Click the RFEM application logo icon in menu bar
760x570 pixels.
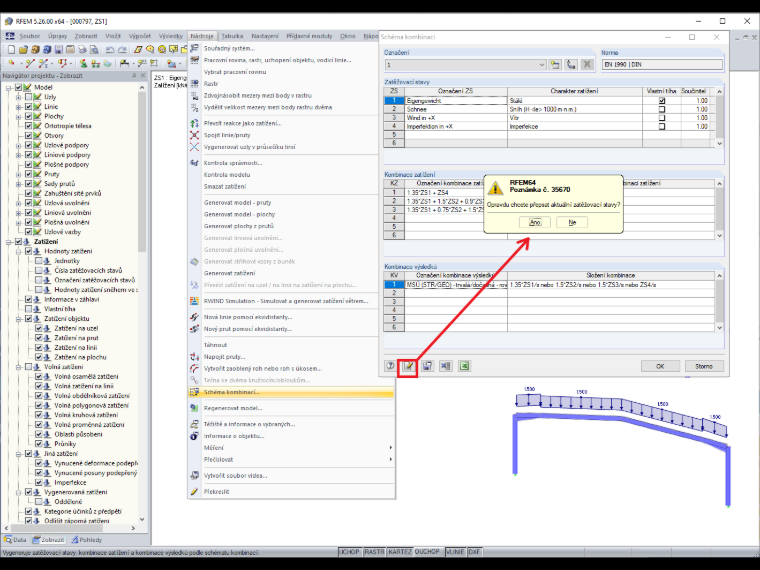[x=9, y=36]
